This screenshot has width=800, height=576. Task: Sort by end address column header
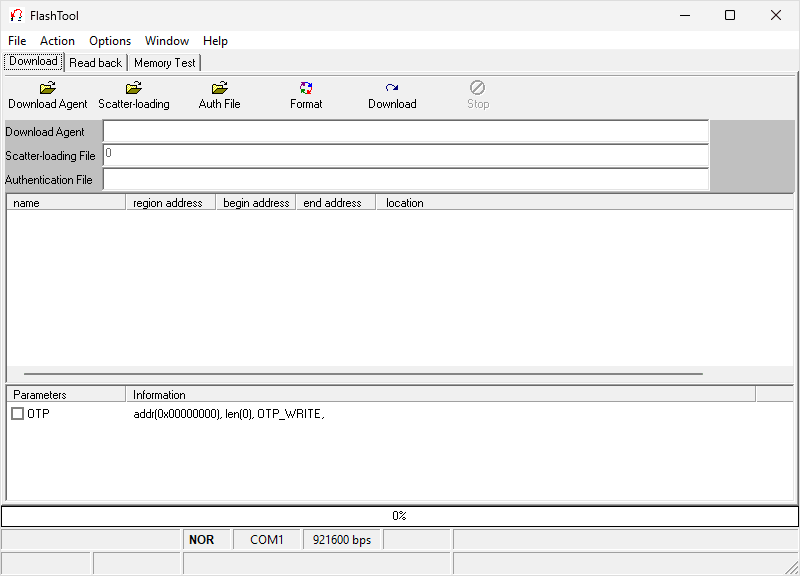(x=336, y=203)
